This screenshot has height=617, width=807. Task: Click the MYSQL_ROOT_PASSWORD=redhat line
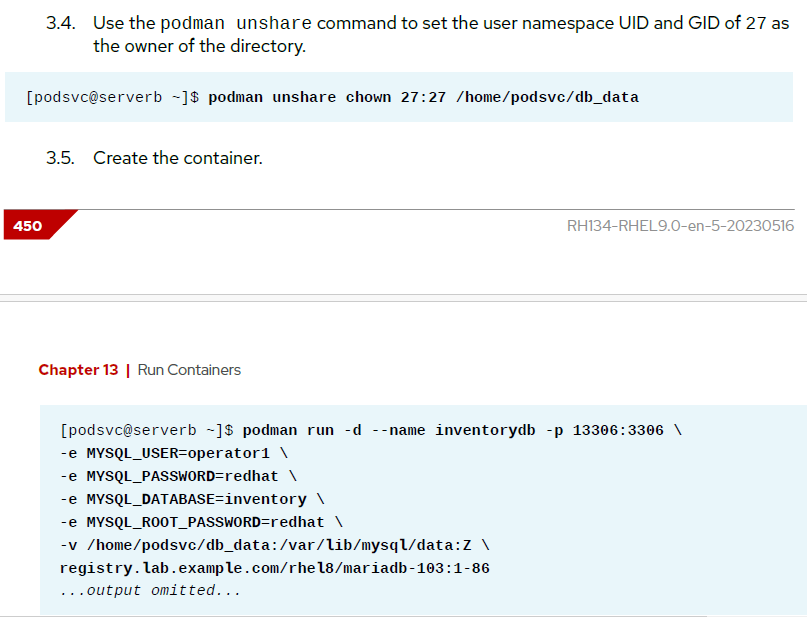pyautogui.click(x=201, y=522)
